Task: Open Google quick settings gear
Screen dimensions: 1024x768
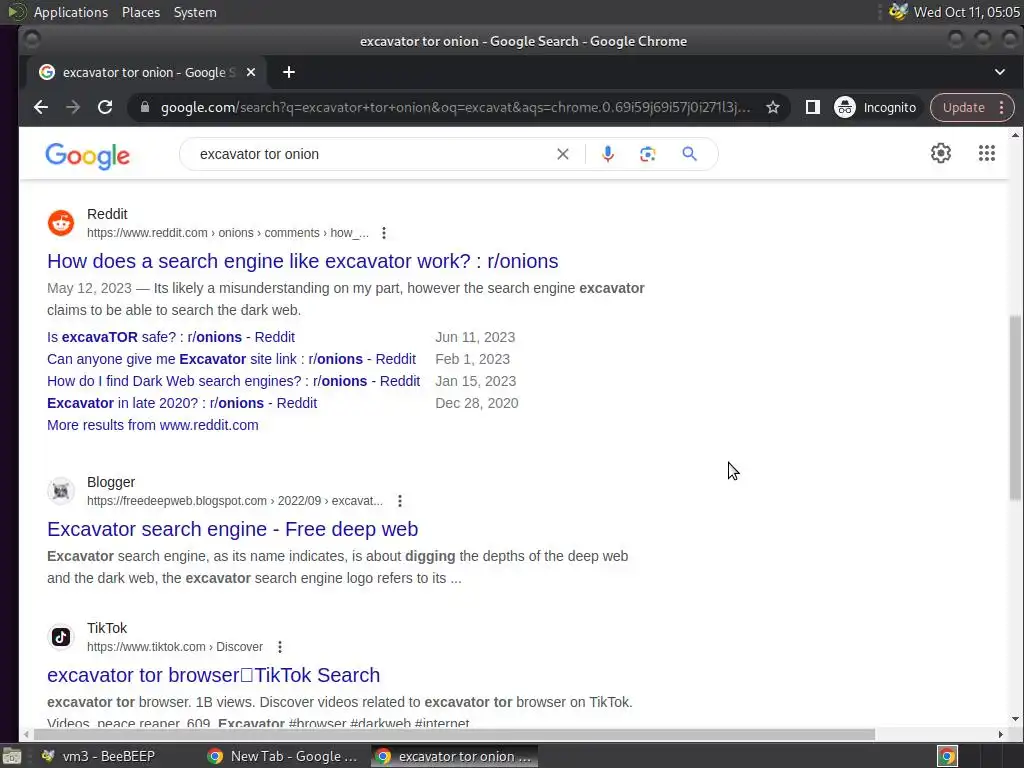Action: 940,153
